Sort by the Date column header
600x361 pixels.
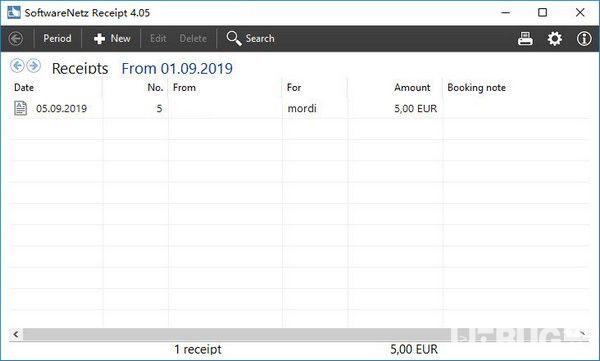(24, 88)
